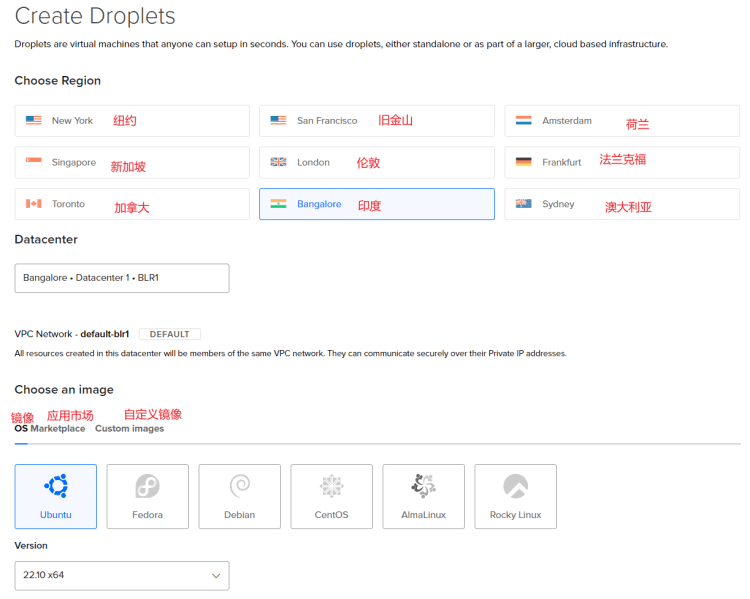Viewport: 750px width, 599px height.
Task: Click the Bangalore India flag icon
Action: [x=278, y=203]
